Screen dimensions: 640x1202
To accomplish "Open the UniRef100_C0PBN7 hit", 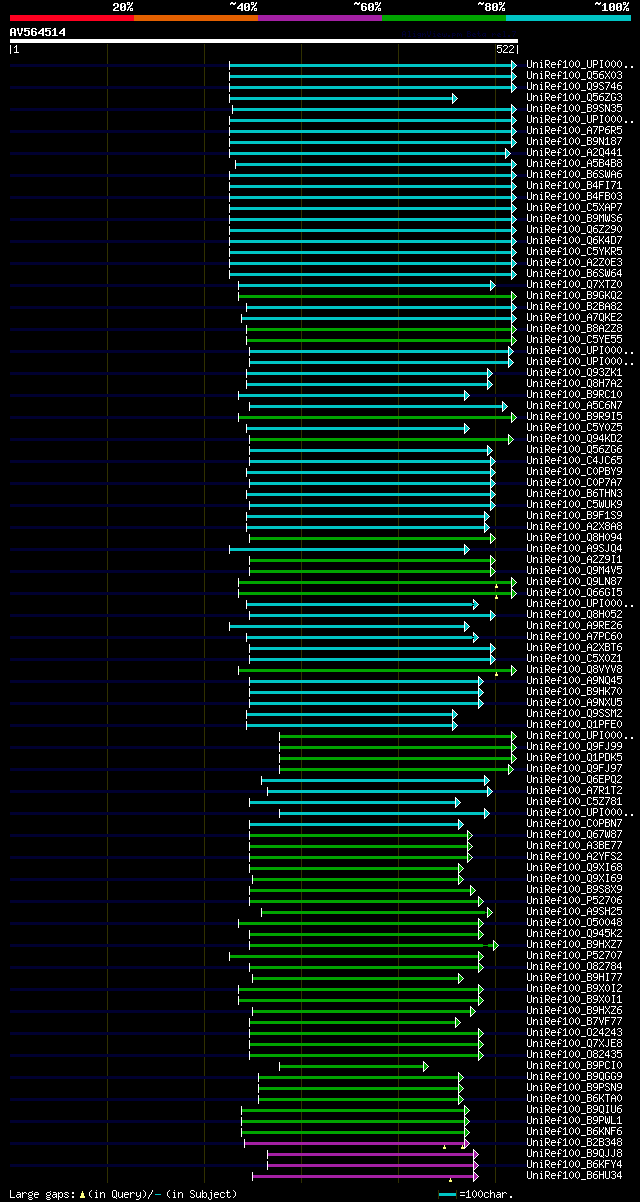I will pyautogui.click(x=574, y=823).
